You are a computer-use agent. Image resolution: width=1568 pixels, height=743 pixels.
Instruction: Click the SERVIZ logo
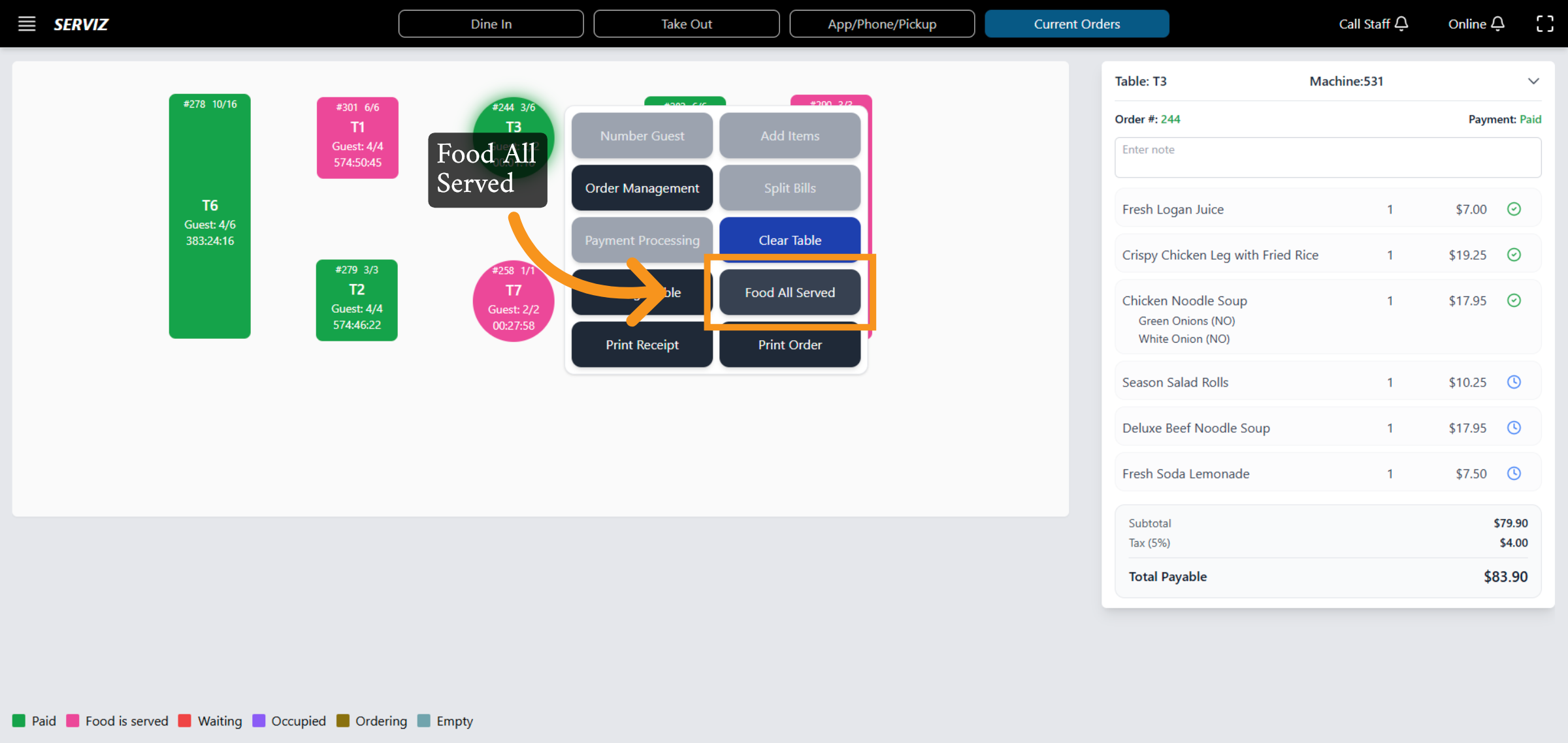(81, 24)
